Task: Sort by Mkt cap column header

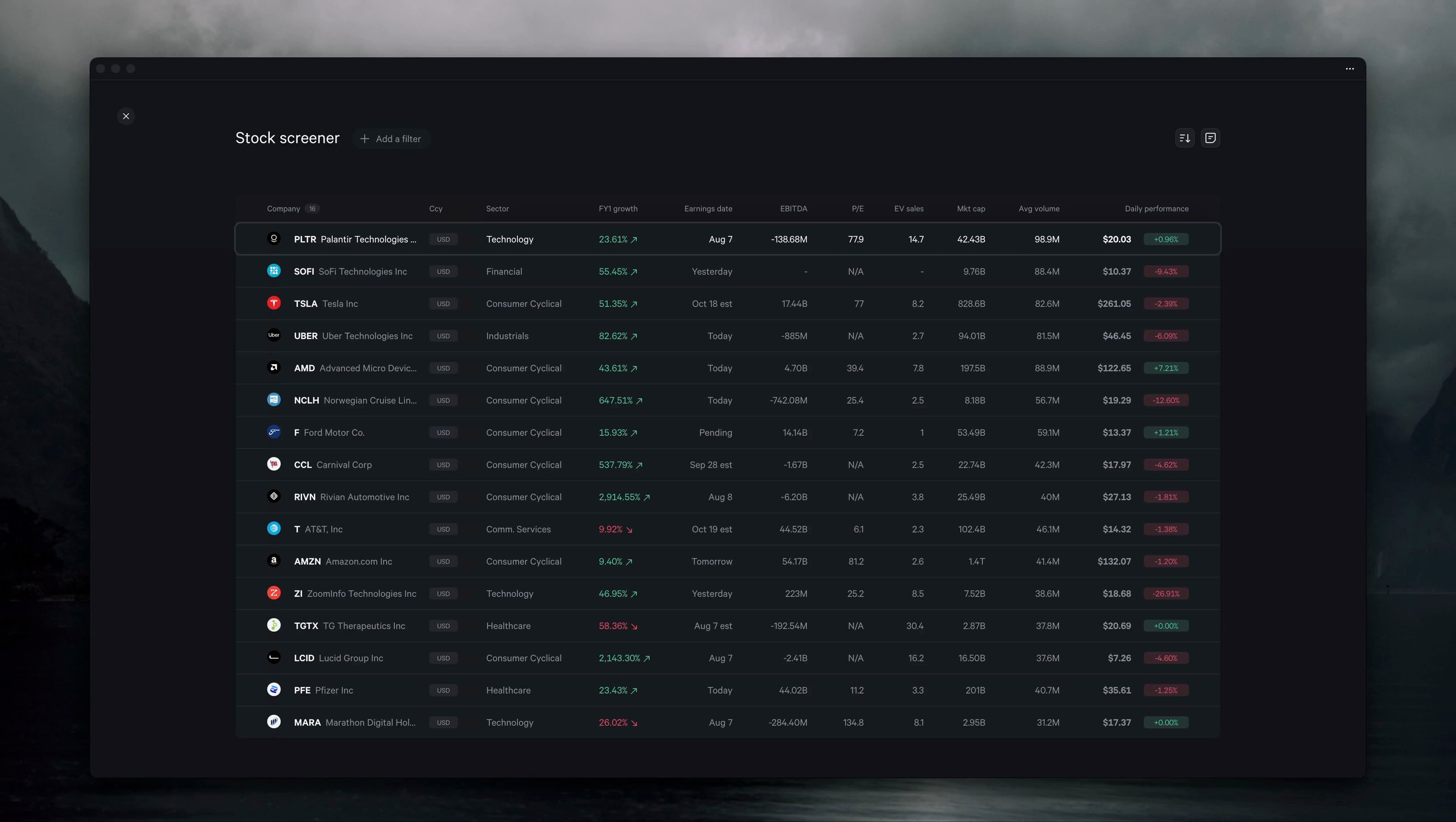Action: [x=971, y=209]
